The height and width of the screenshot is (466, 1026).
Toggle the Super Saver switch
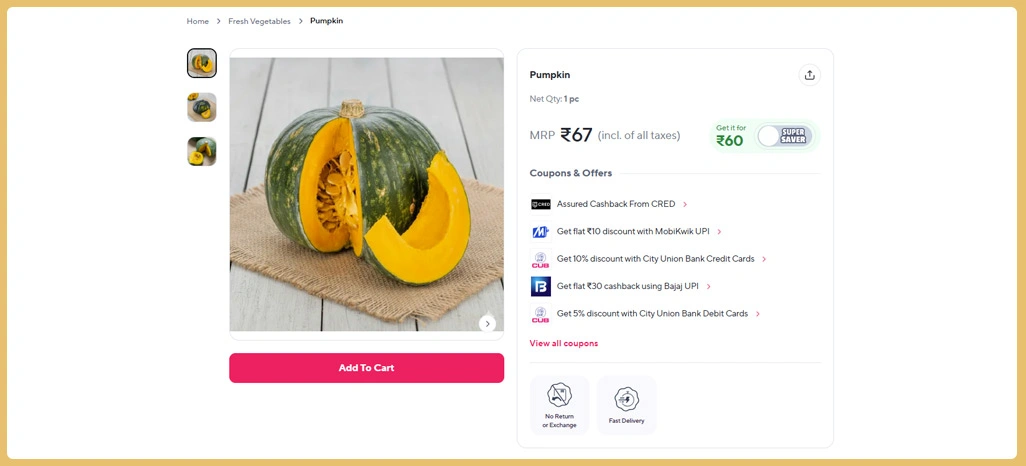click(783, 136)
